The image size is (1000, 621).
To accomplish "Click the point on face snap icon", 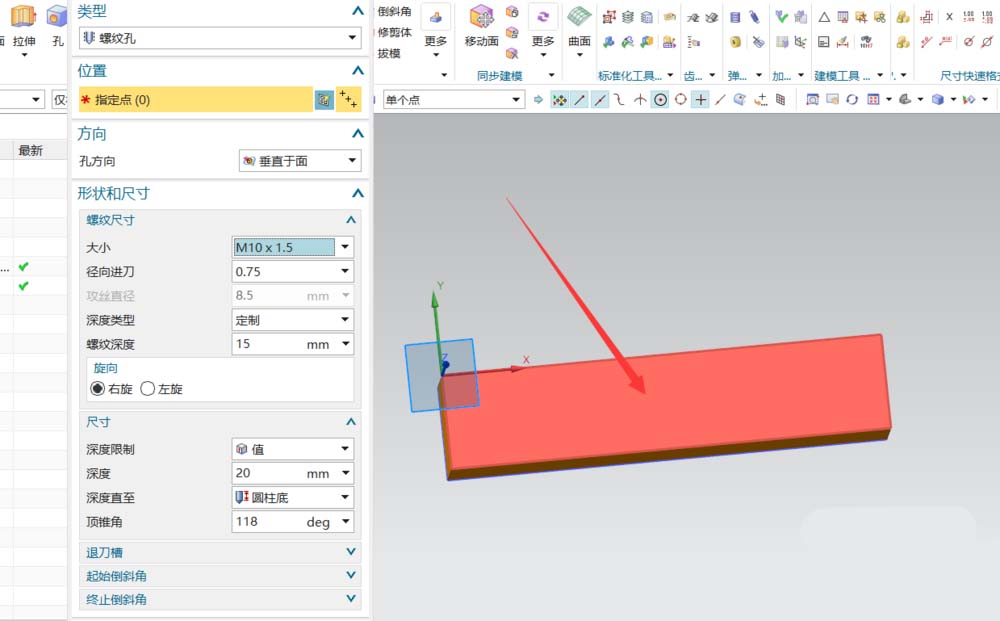I will point(740,99).
